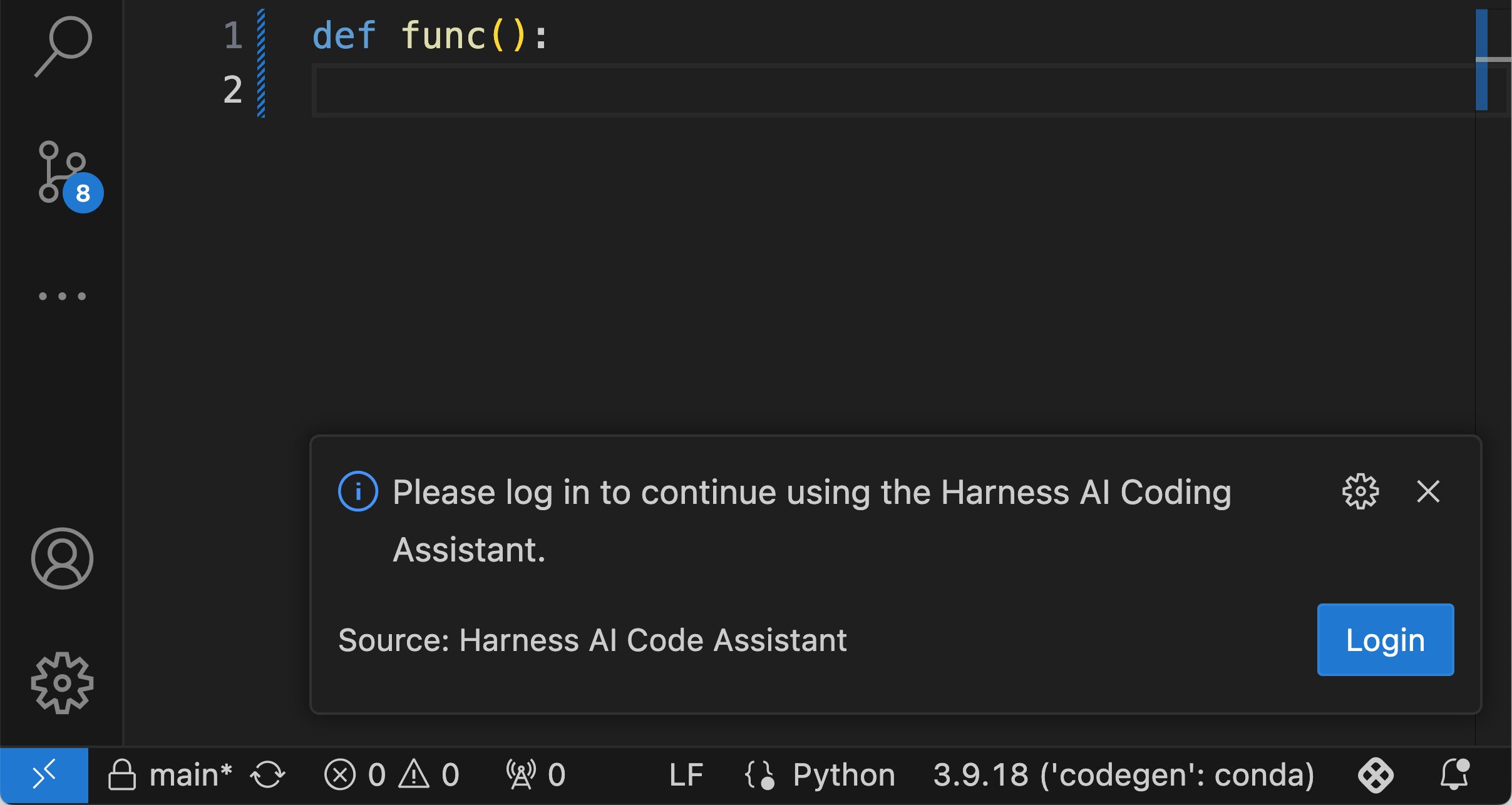Click the info icon in the notification
Image resolution: width=1512 pixels, height=805 pixels.
click(x=358, y=491)
